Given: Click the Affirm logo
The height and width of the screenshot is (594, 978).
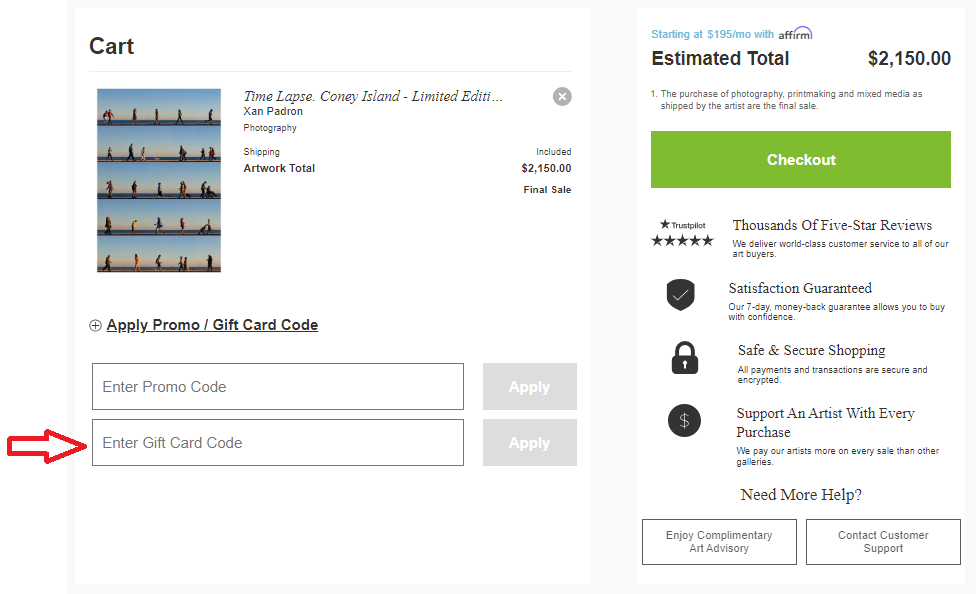Looking at the screenshot, I should tap(795, 33).
